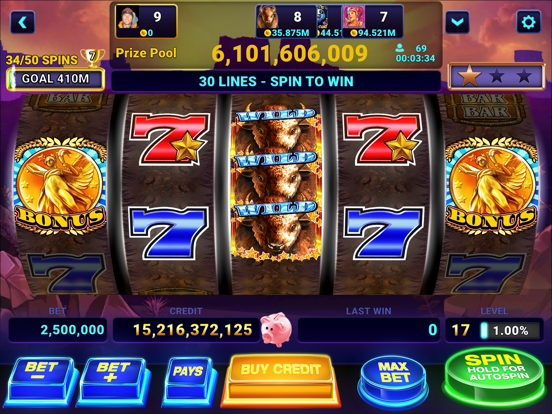Image resolution: width=552 pixels, height=414 pixels.
Task: Tap the GOAL 410M progress bar
Action: click(56, 79)
